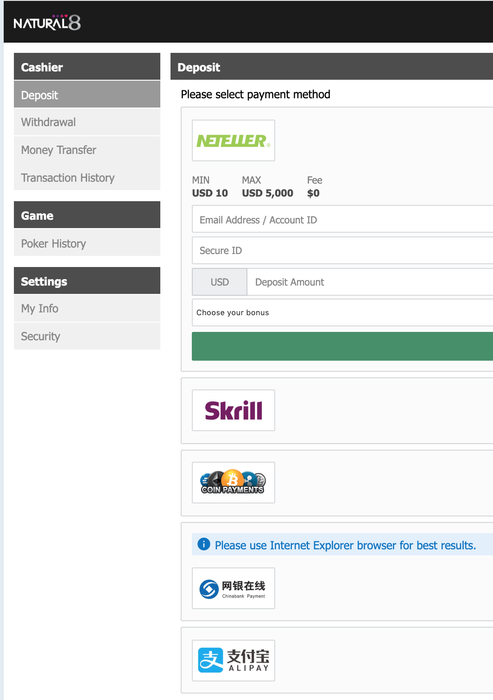This screenshot has width=493, height=700.
Task: Click the Settings section header
Action: [x=87, y=281]
